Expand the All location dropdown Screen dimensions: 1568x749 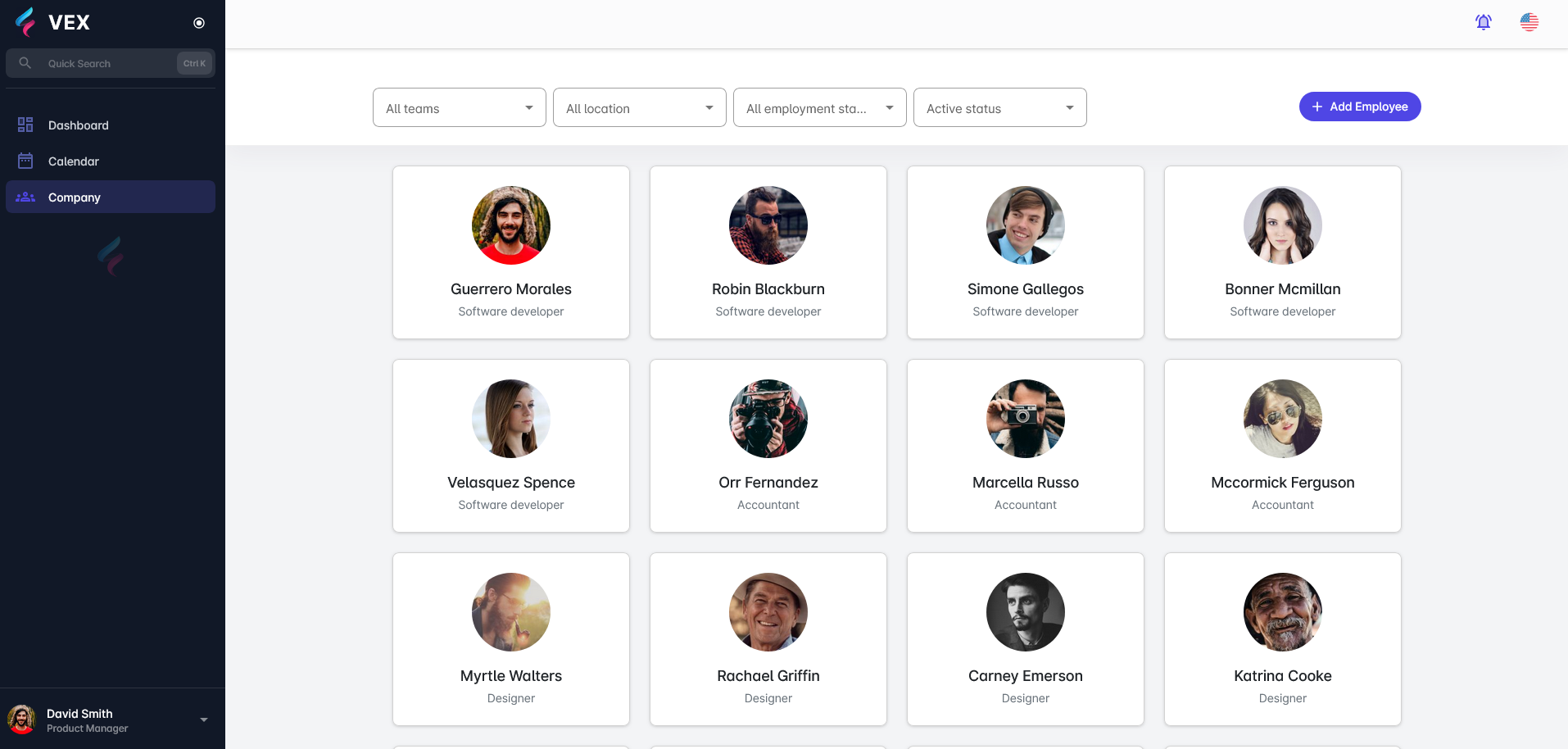[x=639, y=107]
